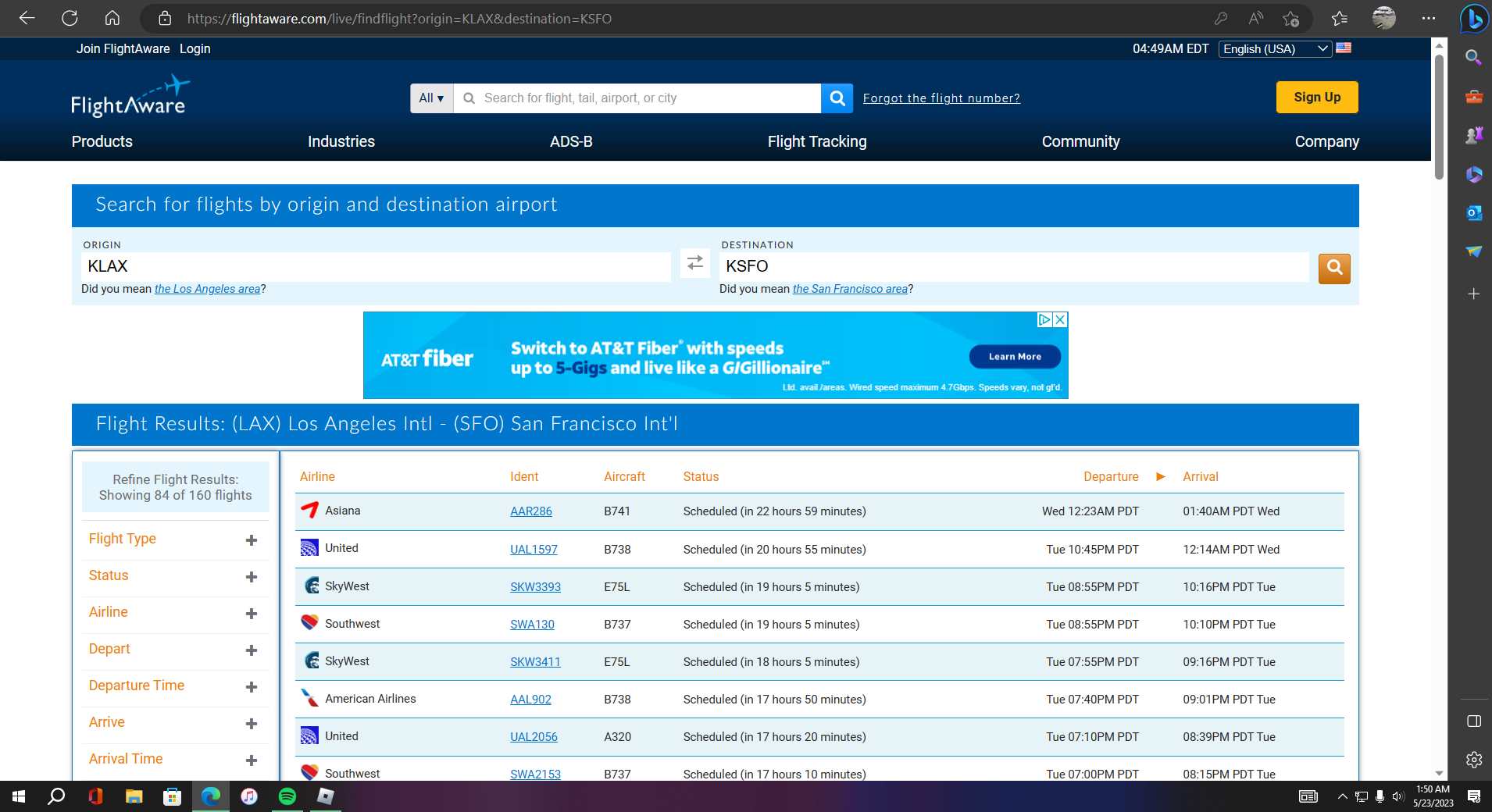Click Join FlightAware link
The height and width of the screenshot is (812, 1492).
(x=123, y=48)
